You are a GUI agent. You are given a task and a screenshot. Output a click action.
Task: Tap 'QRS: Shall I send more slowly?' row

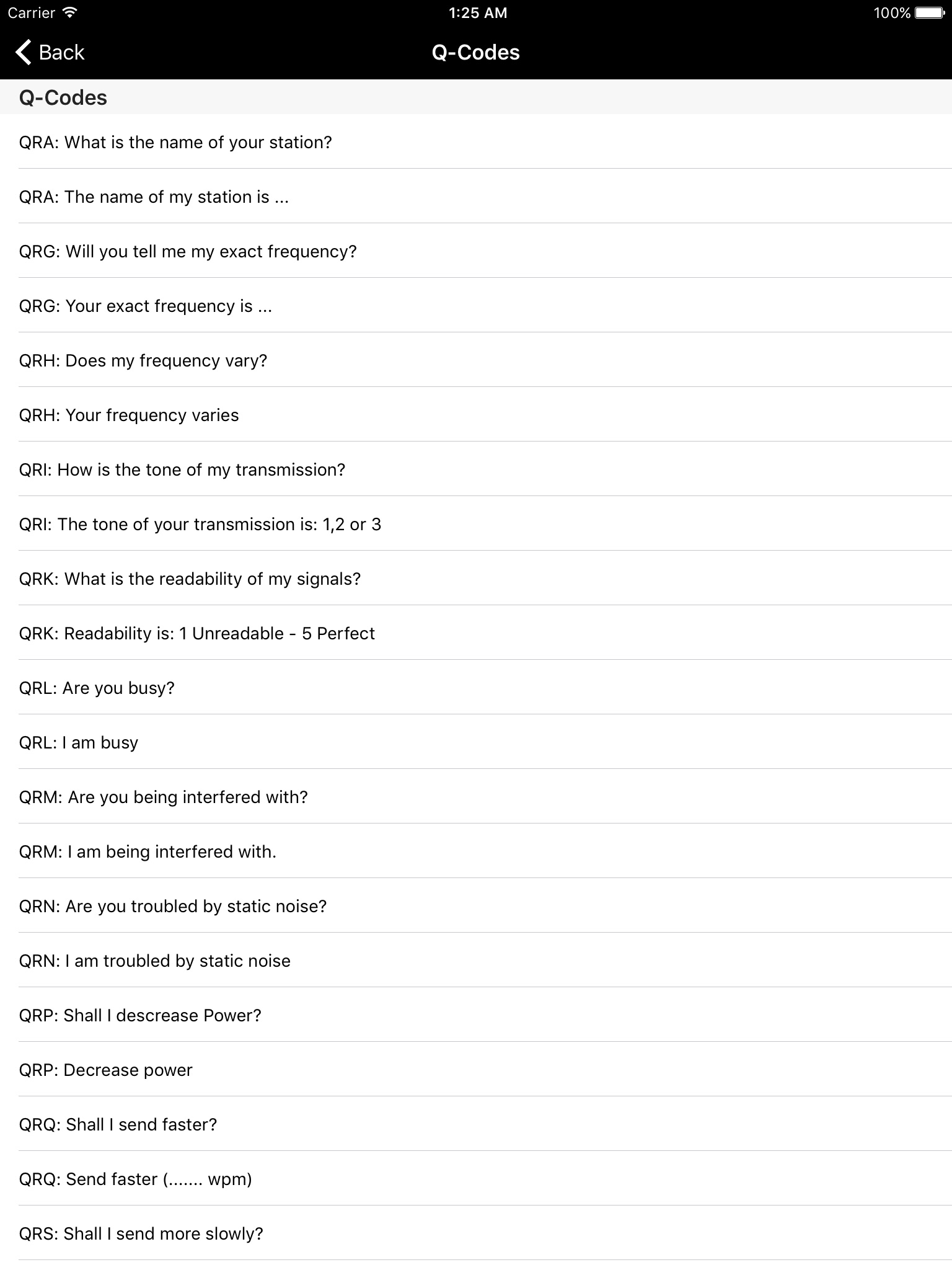(141, 1234)
